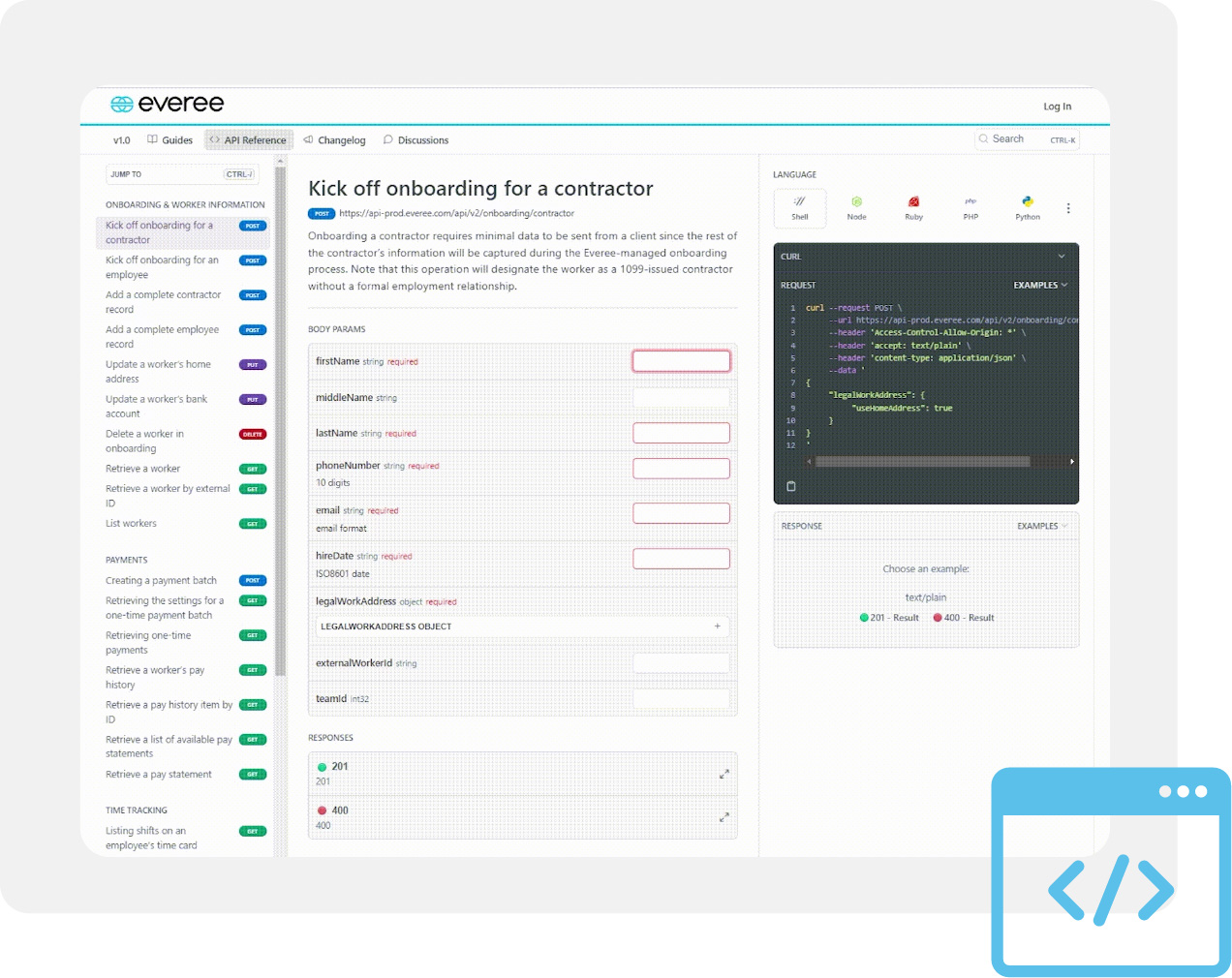Click the code horizontal scrollbar
The width and height of the screenshot is (1232, 978).
(x=922, y=462)
